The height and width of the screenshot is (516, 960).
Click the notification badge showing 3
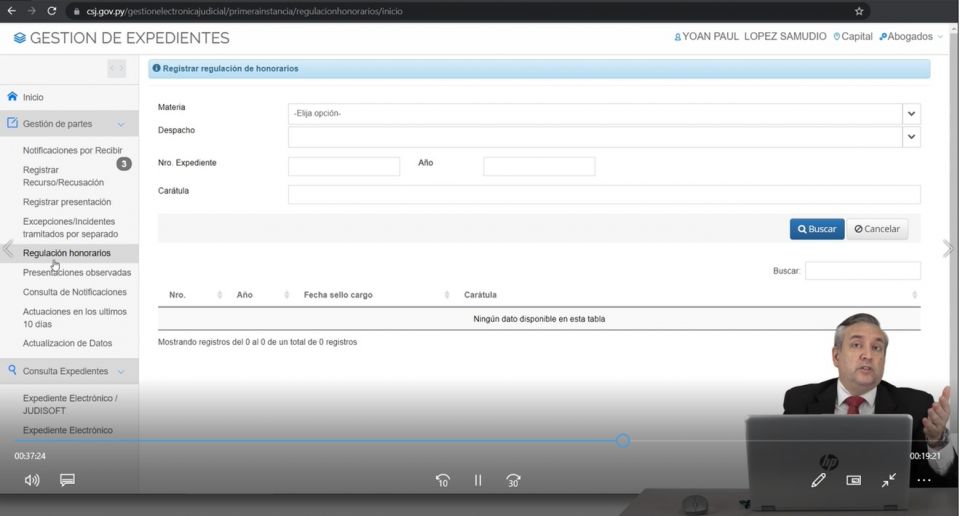(124, 163)
